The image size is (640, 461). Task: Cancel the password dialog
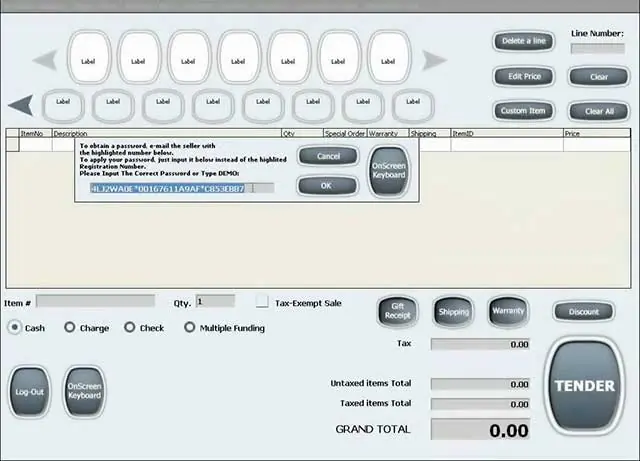(x=328, y=156)
